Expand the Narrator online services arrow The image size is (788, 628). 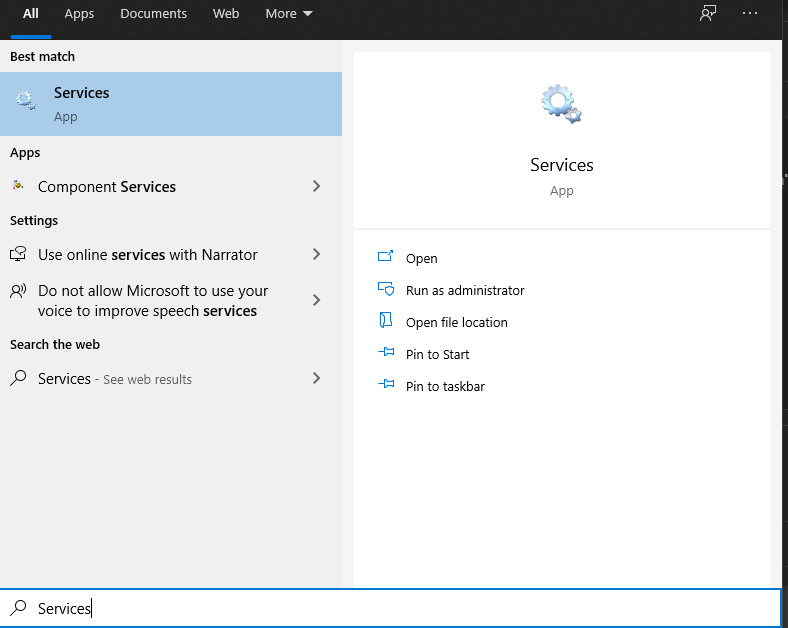pyautogui.click(x=316, y=254)
